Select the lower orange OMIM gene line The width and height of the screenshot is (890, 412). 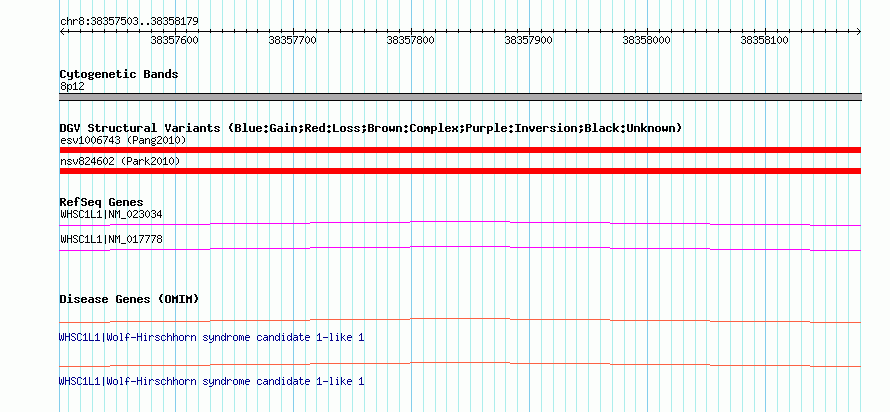point(460,364)
